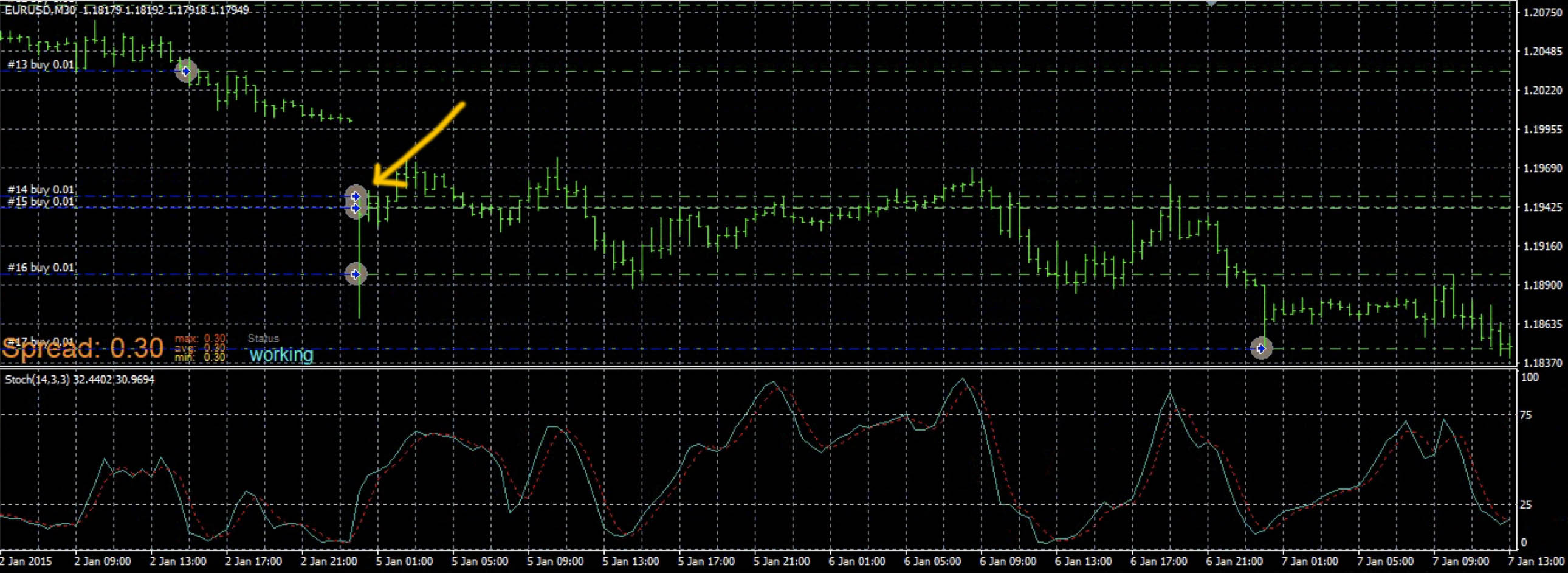
Task: Click the '6 Jan 09:00' time axis label
Action: 1008,561
